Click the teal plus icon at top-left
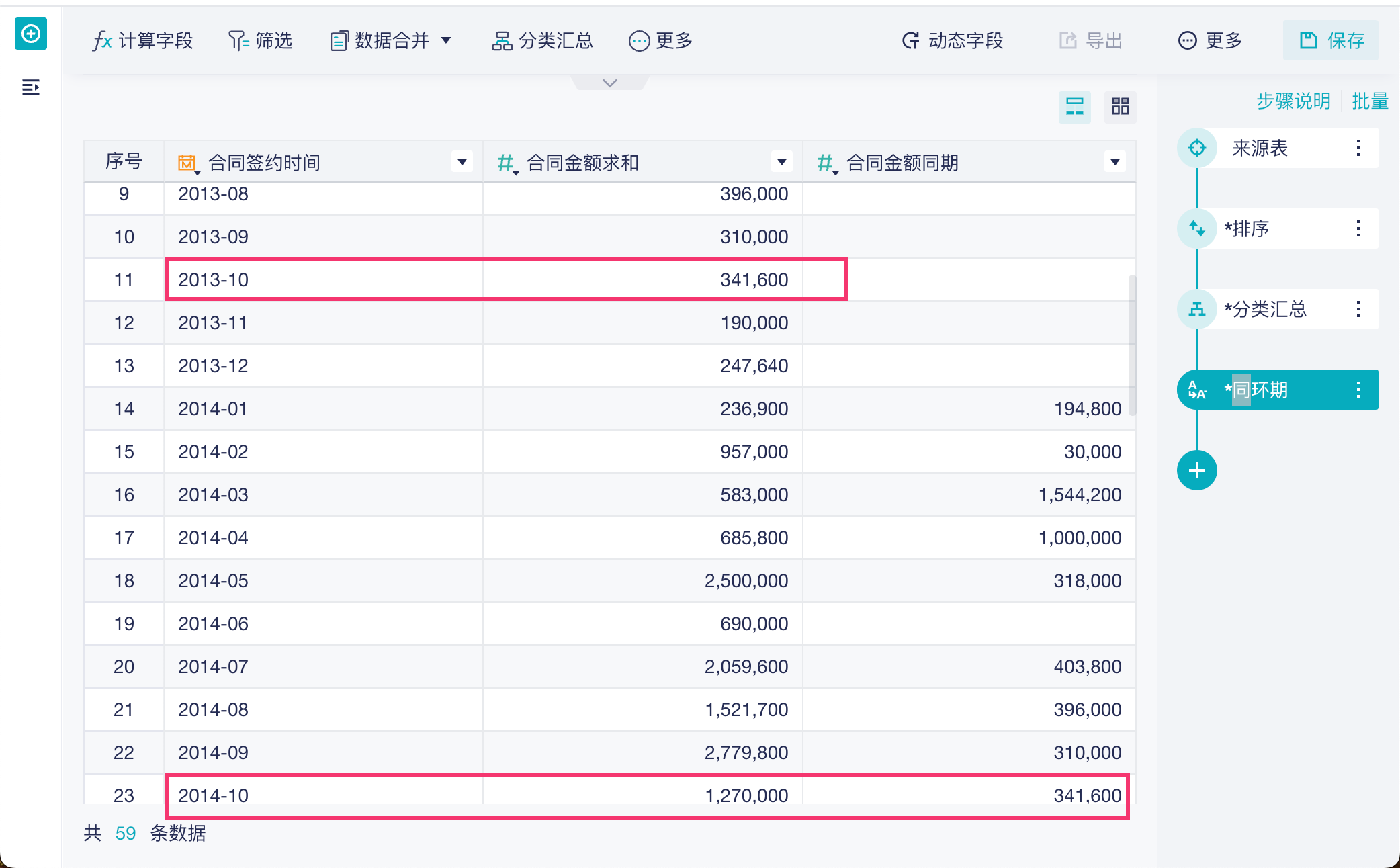Image resolution: width=1400 pixels, height=868 pixels. click(x=31, y=34)
